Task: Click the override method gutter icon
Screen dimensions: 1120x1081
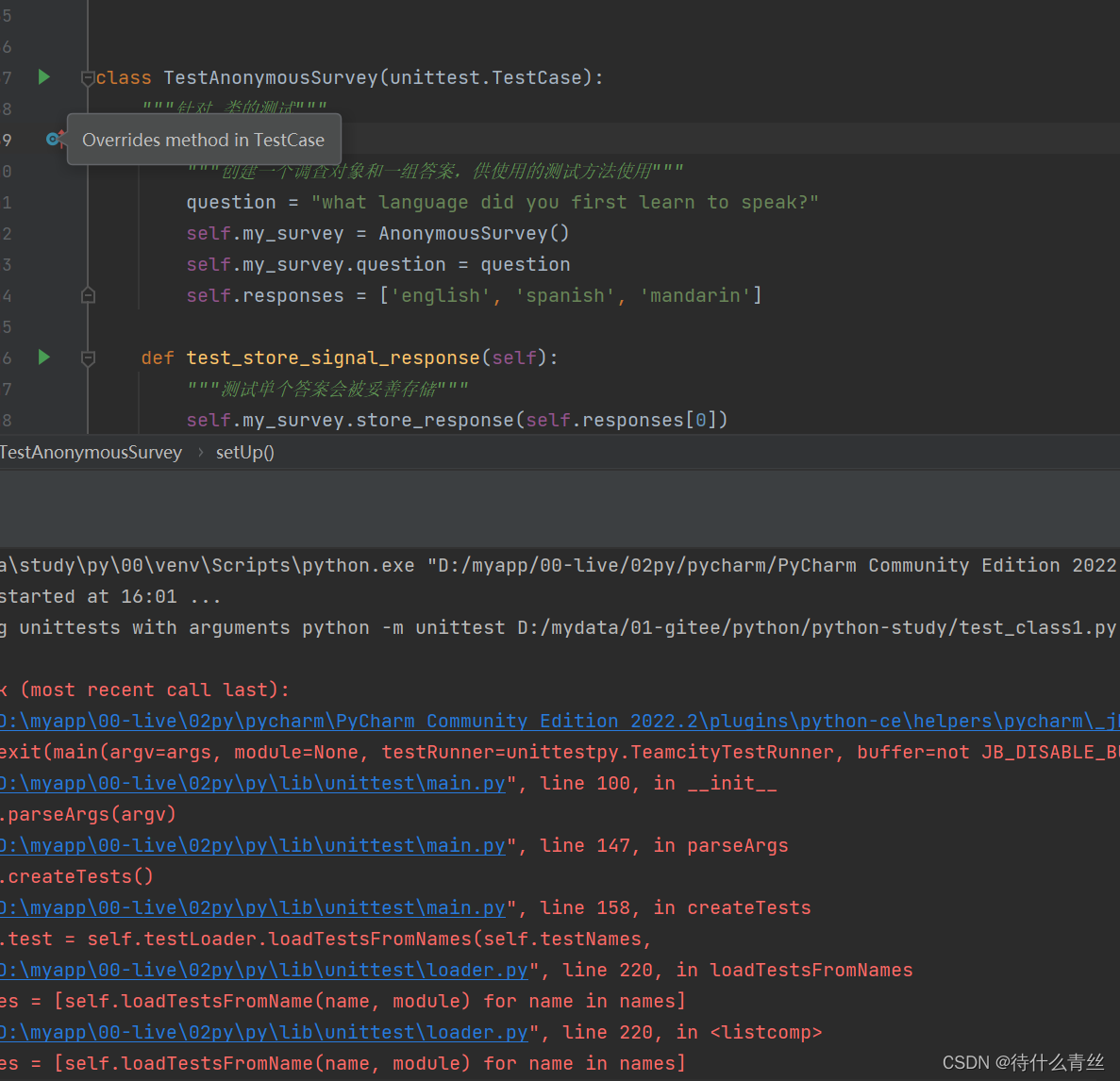Action: [x=54, y=139]
